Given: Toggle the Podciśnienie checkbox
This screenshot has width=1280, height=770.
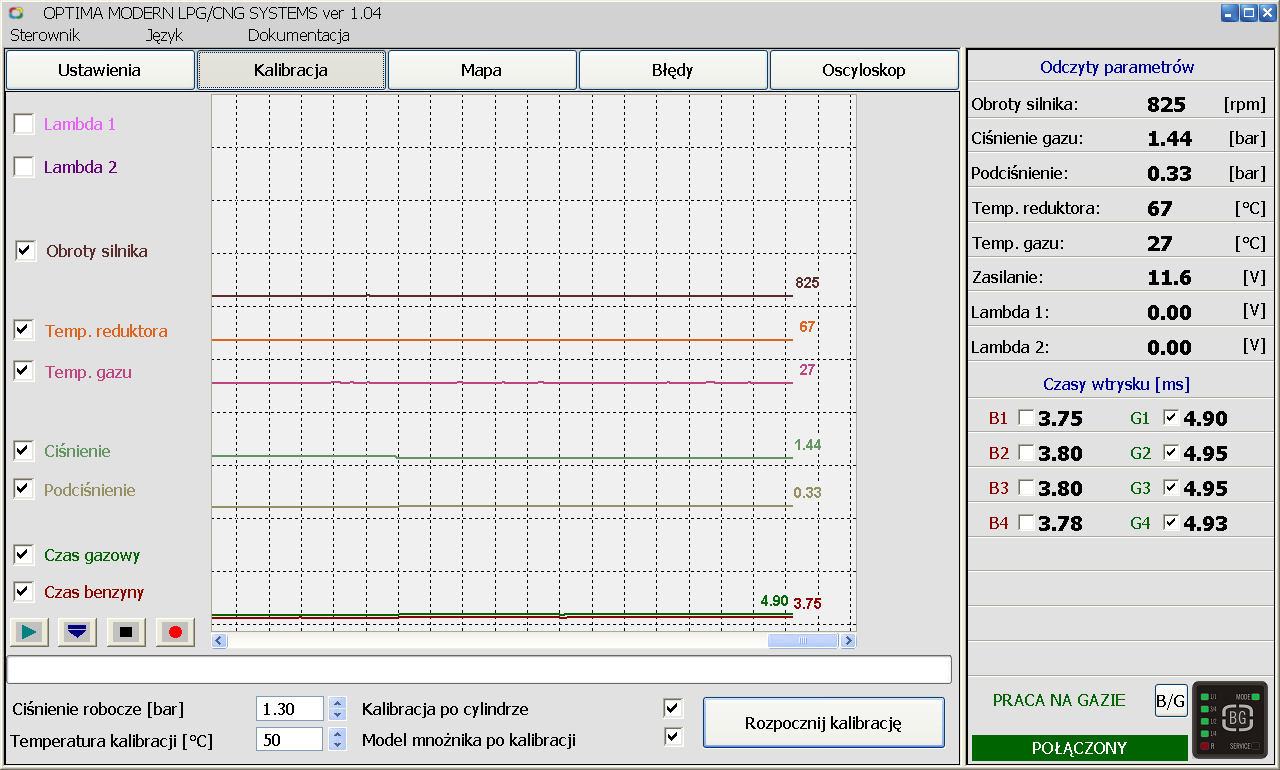Looking at the screenshot, I should pyautogui.click(x=23, y=489).
